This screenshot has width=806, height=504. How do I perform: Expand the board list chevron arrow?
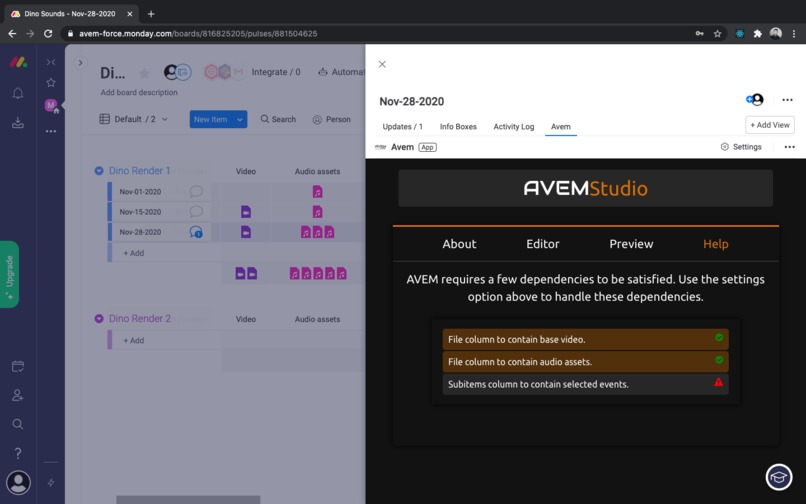pos(80,63)
